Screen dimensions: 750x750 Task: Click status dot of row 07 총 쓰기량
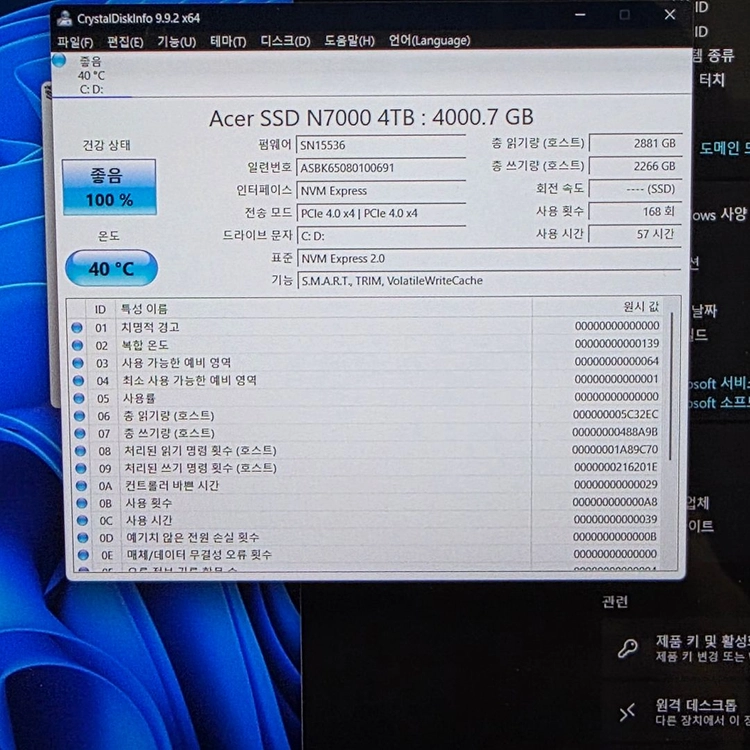pos(80,433)
